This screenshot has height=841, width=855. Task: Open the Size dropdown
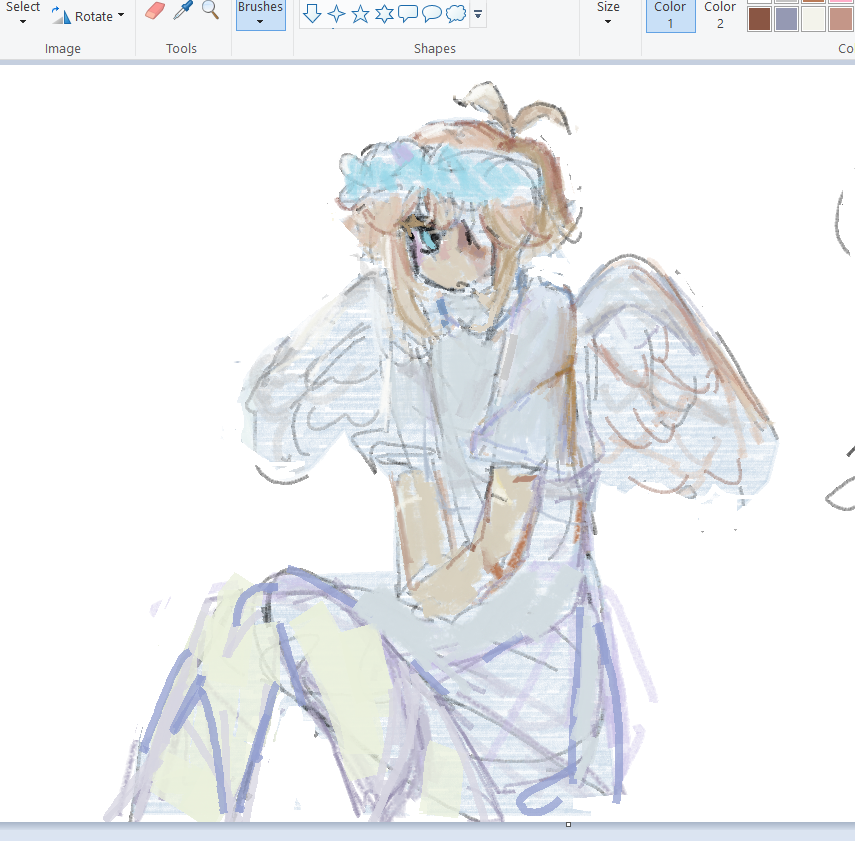pos(608,14)
